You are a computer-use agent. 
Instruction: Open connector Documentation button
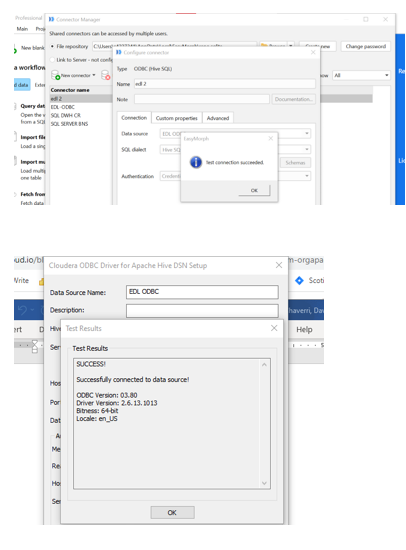(x=293, y=99)
